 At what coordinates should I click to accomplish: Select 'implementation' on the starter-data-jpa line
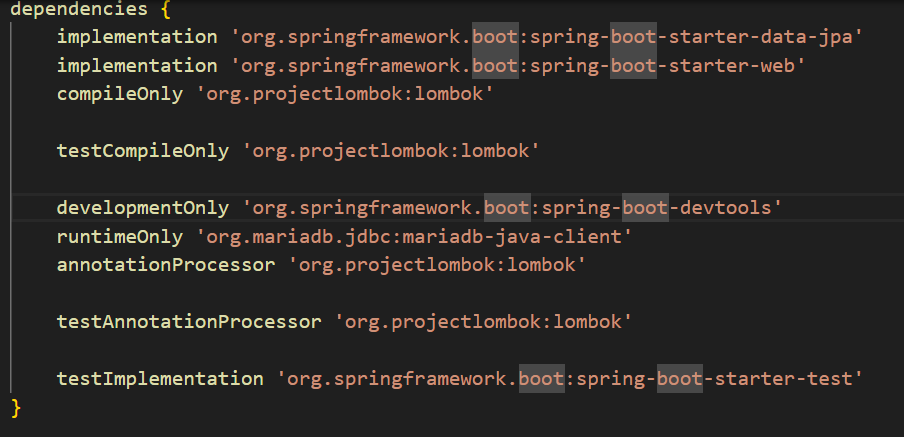tap(137, 37)
